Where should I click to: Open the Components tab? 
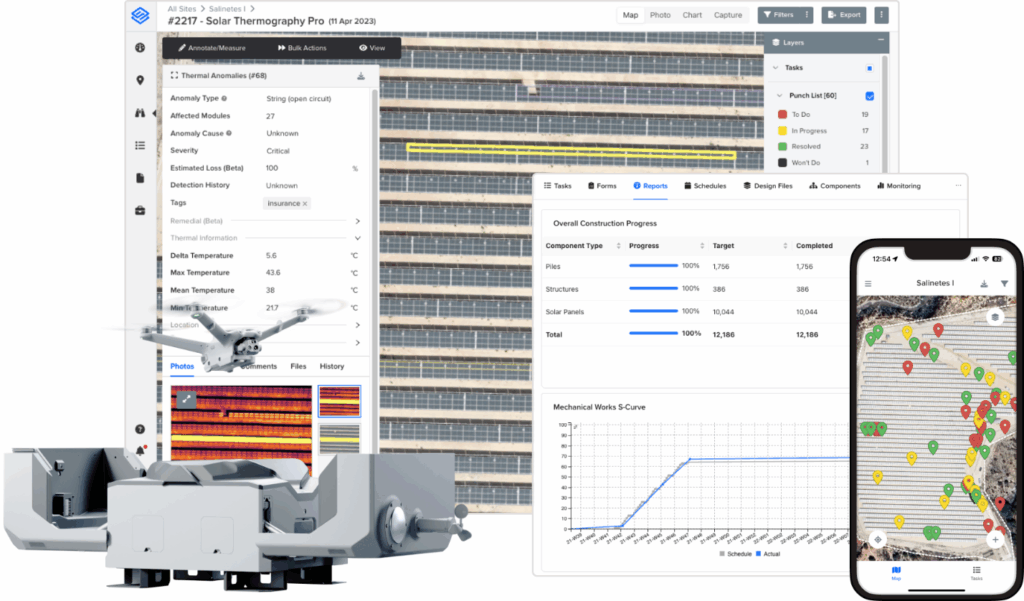coord(835,186)
